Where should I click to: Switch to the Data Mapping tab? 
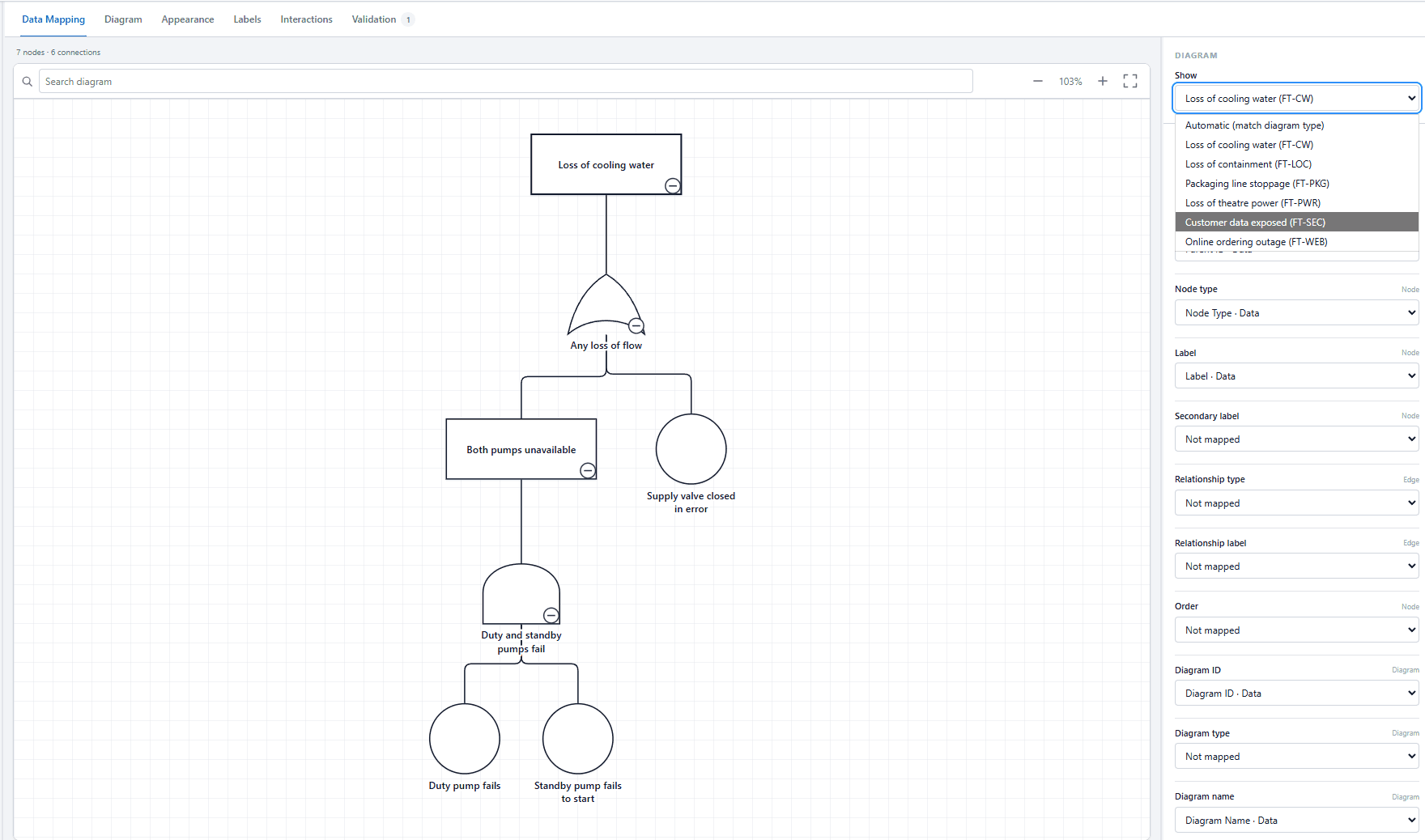[x=53, y=19]
